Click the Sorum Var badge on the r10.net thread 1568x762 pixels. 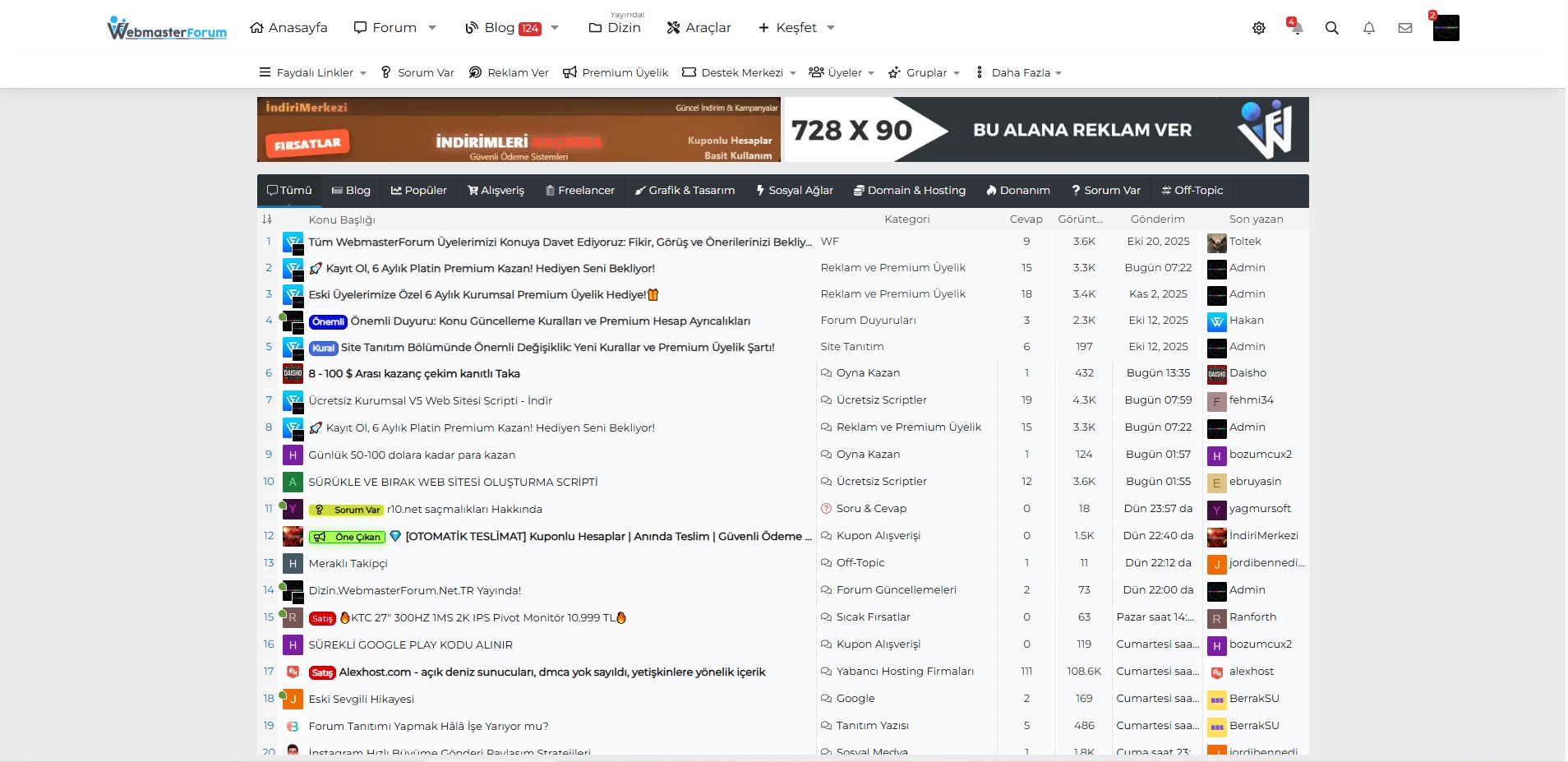348,510
